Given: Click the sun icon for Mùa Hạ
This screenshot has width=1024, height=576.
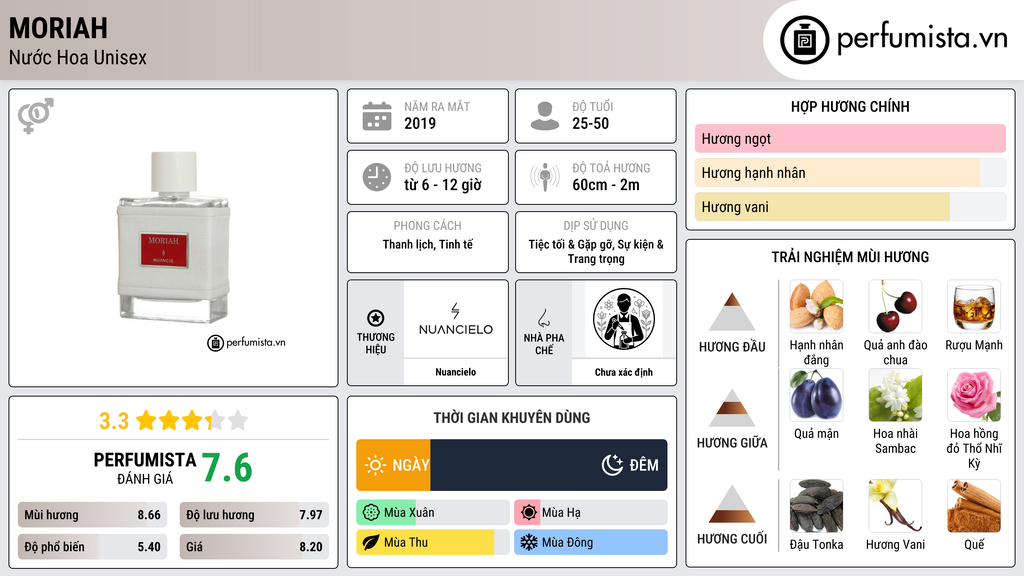Looking at the screenshot, I should [x=529, y=513].
